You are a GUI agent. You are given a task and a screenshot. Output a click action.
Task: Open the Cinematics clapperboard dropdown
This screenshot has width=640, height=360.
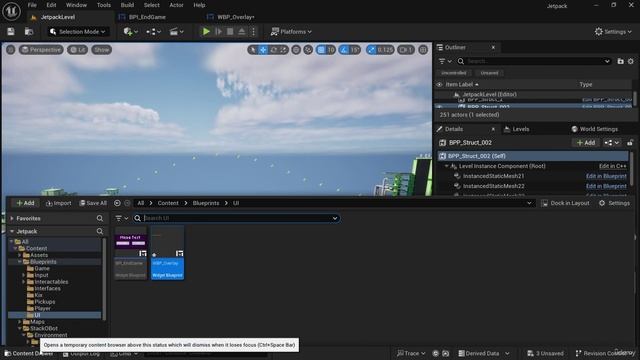pyautogui.click(x=177, y=31)
